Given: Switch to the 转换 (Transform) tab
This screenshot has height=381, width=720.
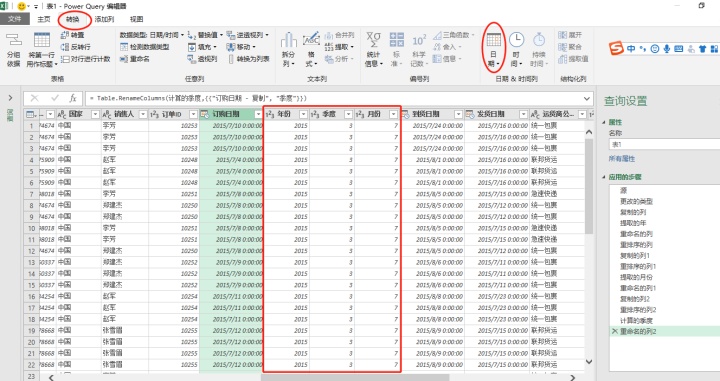Looking at the screenshot, I should 73,19.
